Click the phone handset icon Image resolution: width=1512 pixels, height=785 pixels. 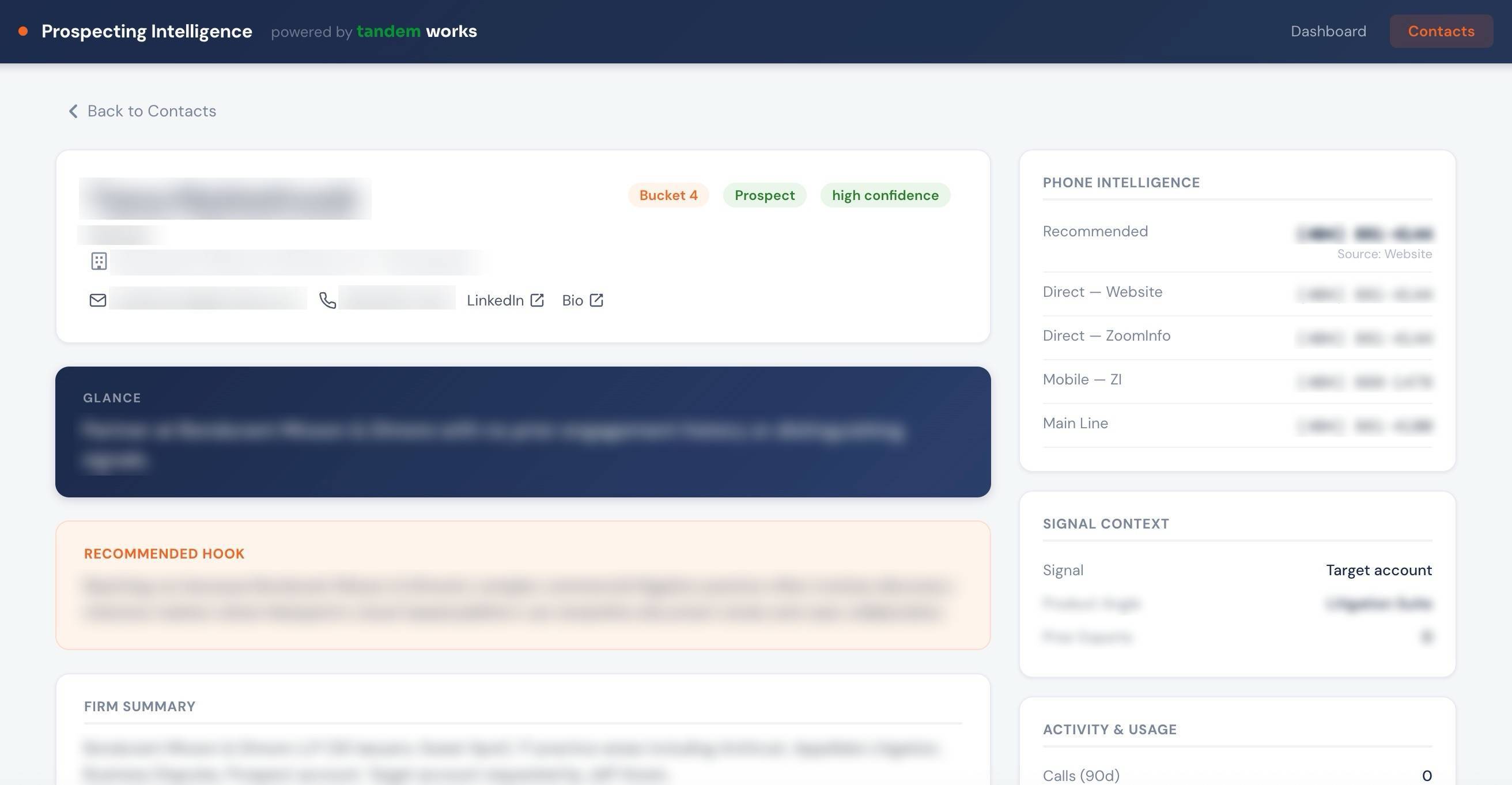[327, 301]
